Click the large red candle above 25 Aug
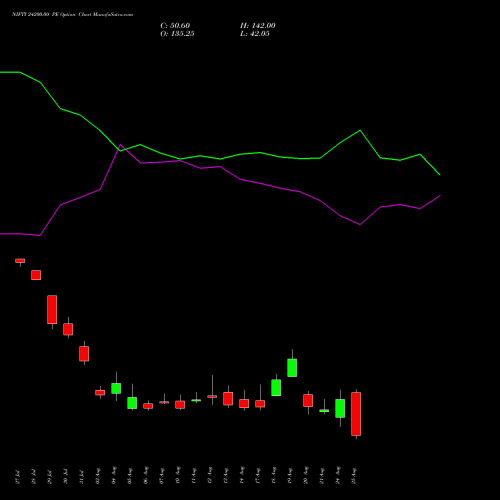 356,414
